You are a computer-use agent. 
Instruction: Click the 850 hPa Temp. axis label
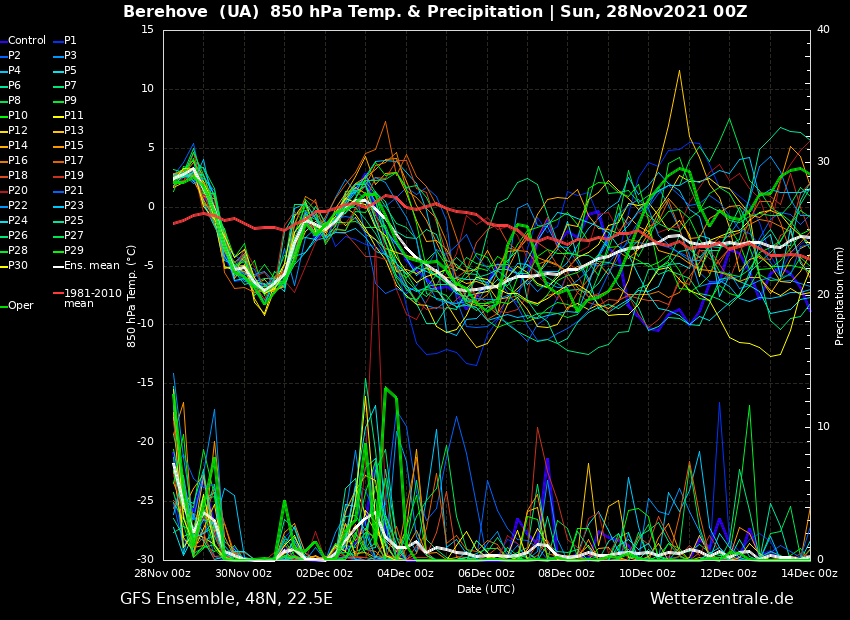(x=132, y=295)
